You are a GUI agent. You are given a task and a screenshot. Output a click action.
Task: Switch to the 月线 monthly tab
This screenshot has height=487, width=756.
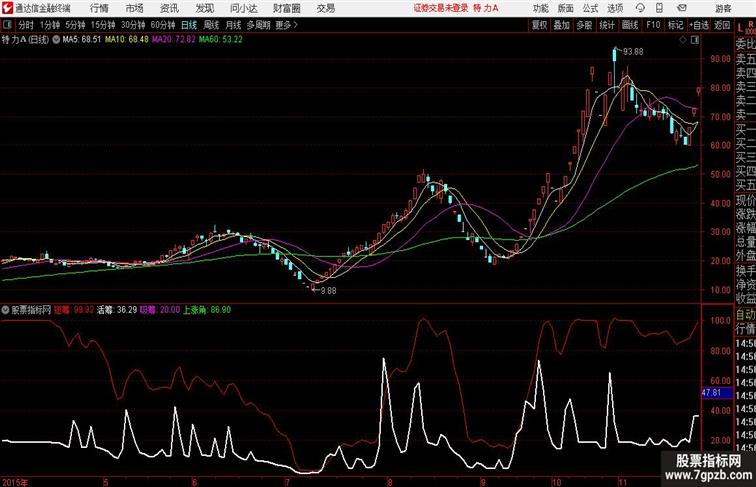pos(233,25)
